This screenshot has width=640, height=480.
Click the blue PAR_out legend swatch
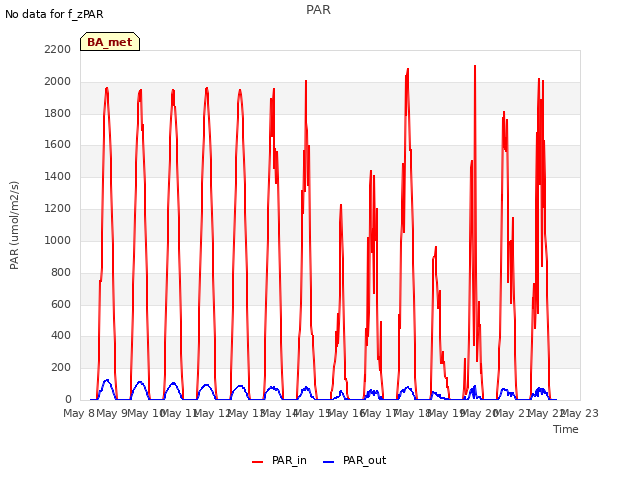pyautogui.click(x=329, y=462)
